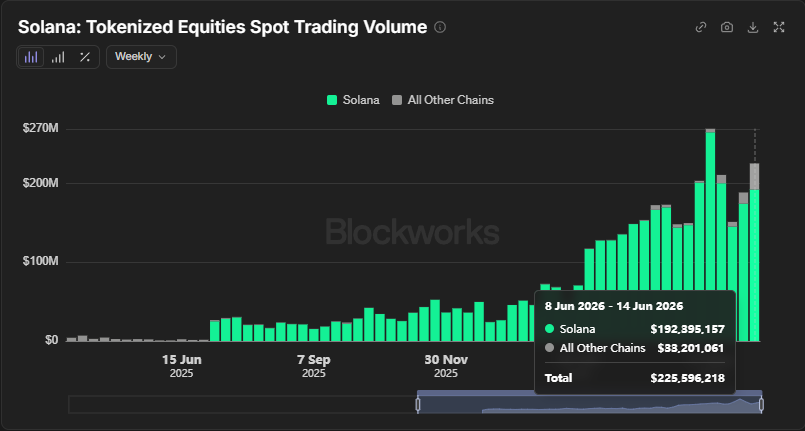Click the right handle of the range slider
This screenshot has width=805, height=431.
tap(761, 405)
